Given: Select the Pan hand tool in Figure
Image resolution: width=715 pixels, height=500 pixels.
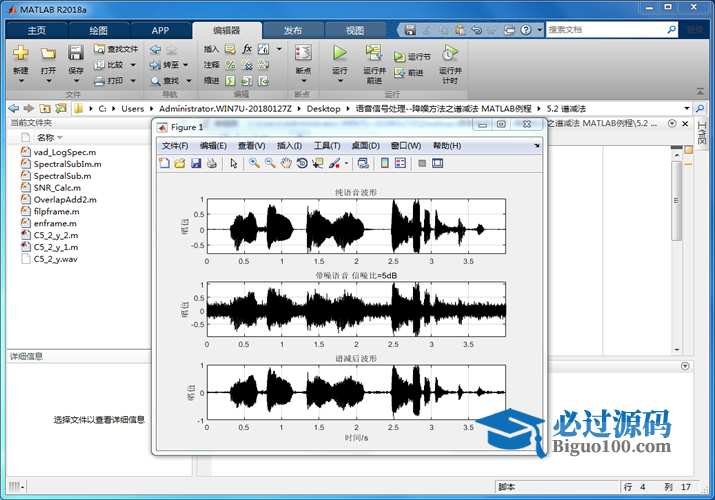Looking at the screenshot, I should 286,163.
